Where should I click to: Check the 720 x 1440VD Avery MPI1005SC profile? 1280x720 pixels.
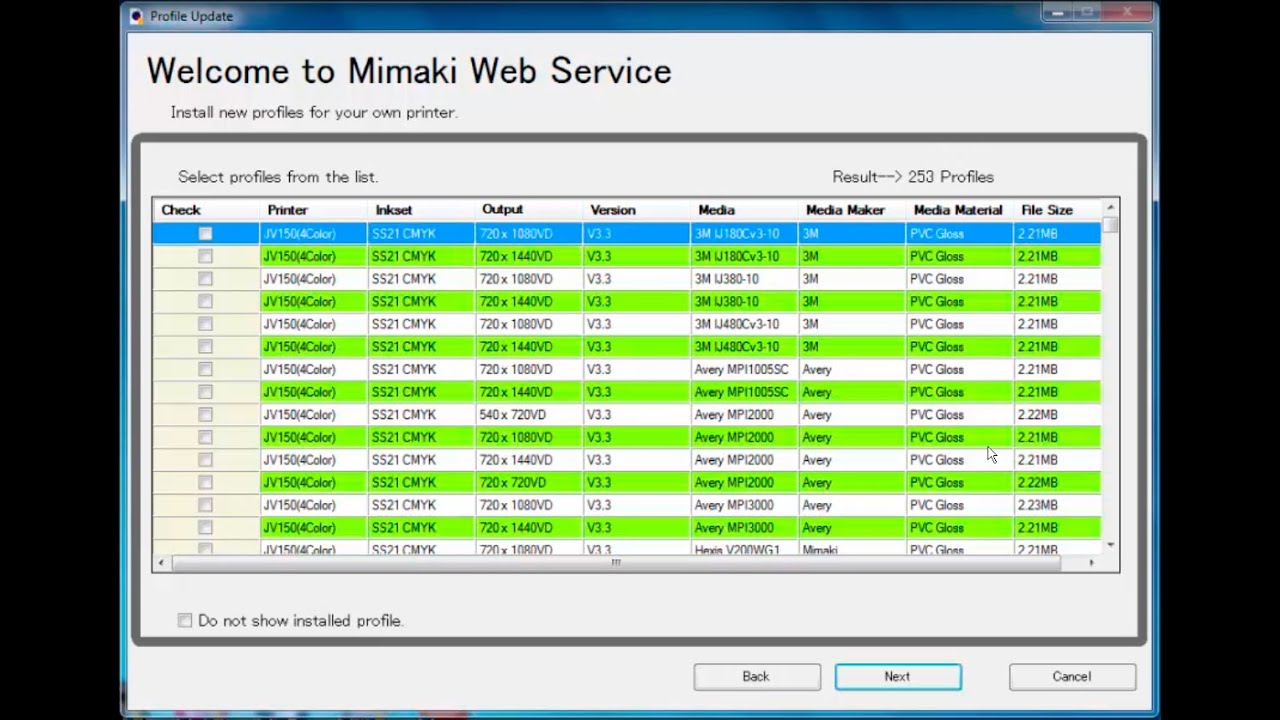(x=205, y=392)
